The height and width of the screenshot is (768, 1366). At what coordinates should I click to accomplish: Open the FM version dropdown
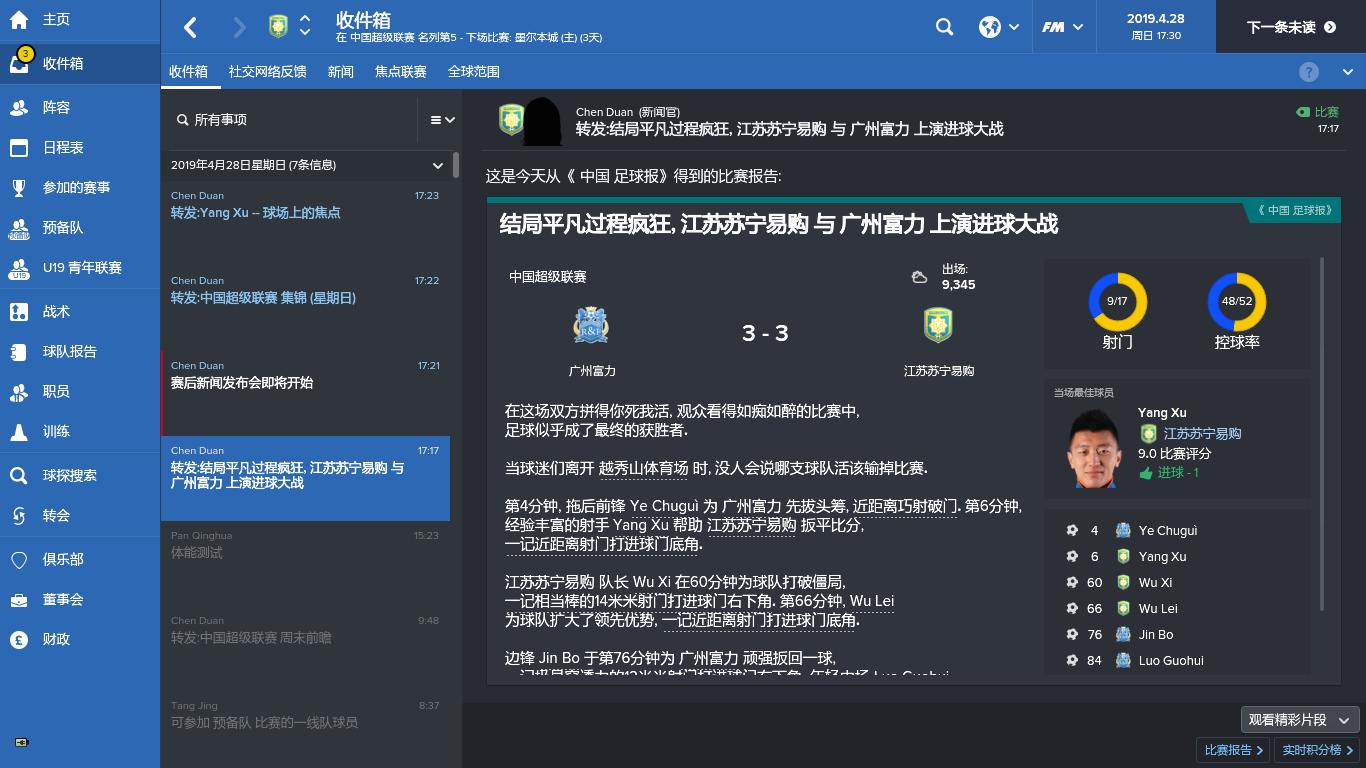(x=1063, y=27)
